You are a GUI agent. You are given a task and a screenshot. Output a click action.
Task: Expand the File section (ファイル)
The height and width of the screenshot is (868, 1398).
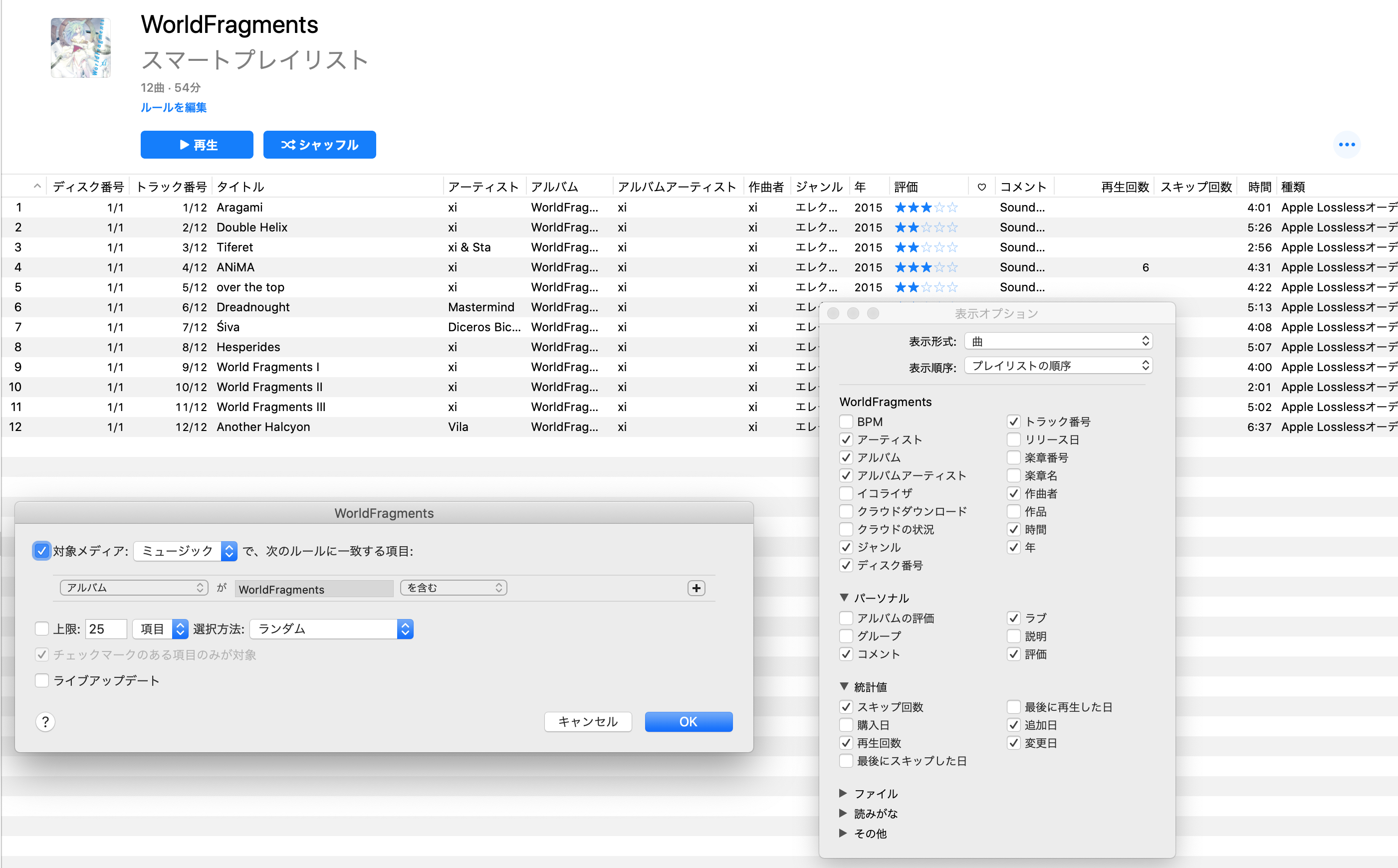(x=843, y=793)
